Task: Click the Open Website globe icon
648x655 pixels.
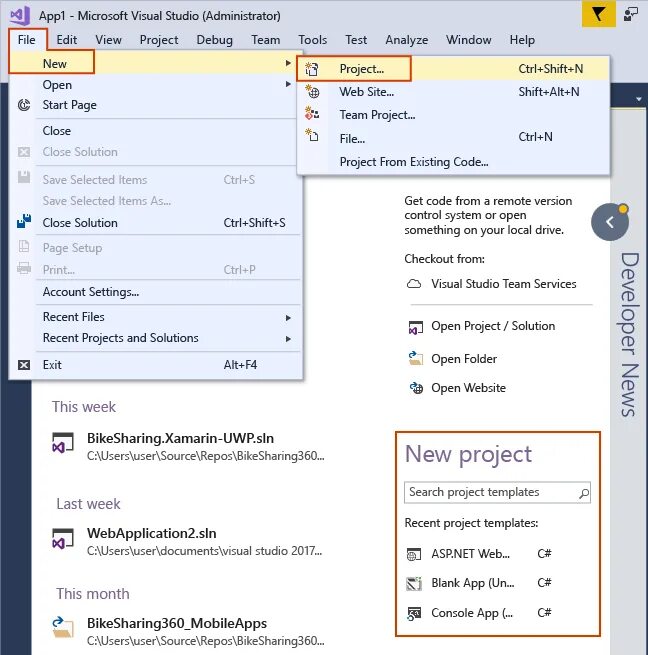Action: click(416, 388)
